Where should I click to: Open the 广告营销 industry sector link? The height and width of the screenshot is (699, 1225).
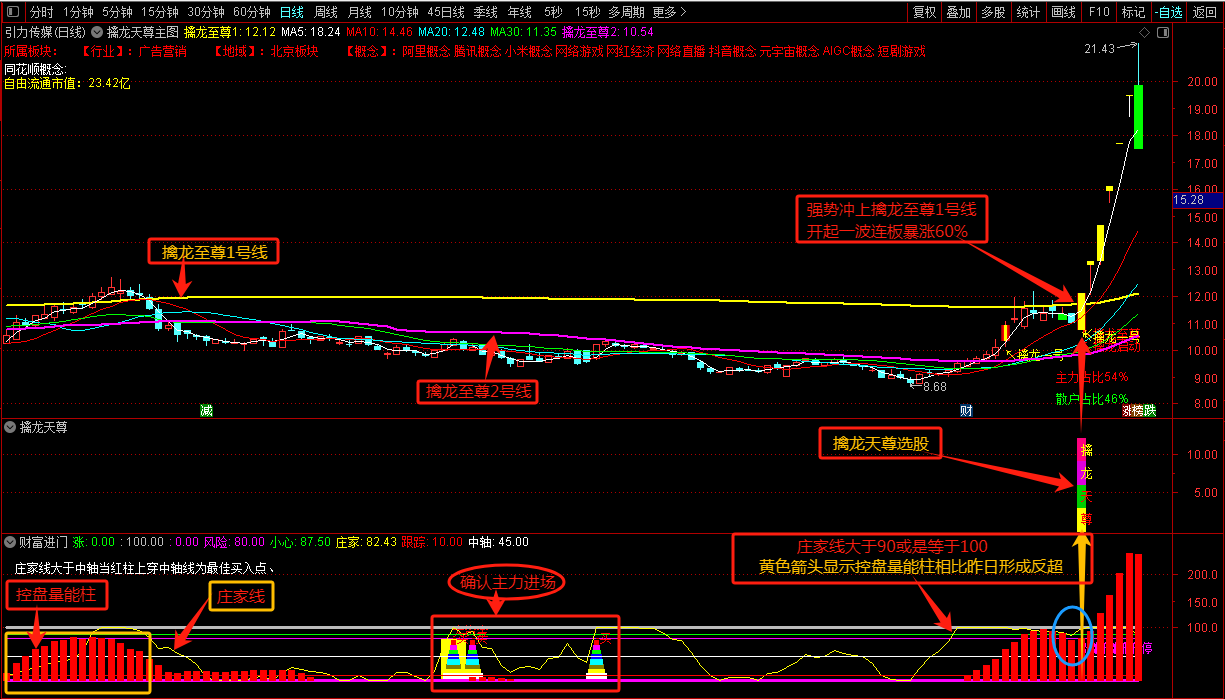pos(162,51)
